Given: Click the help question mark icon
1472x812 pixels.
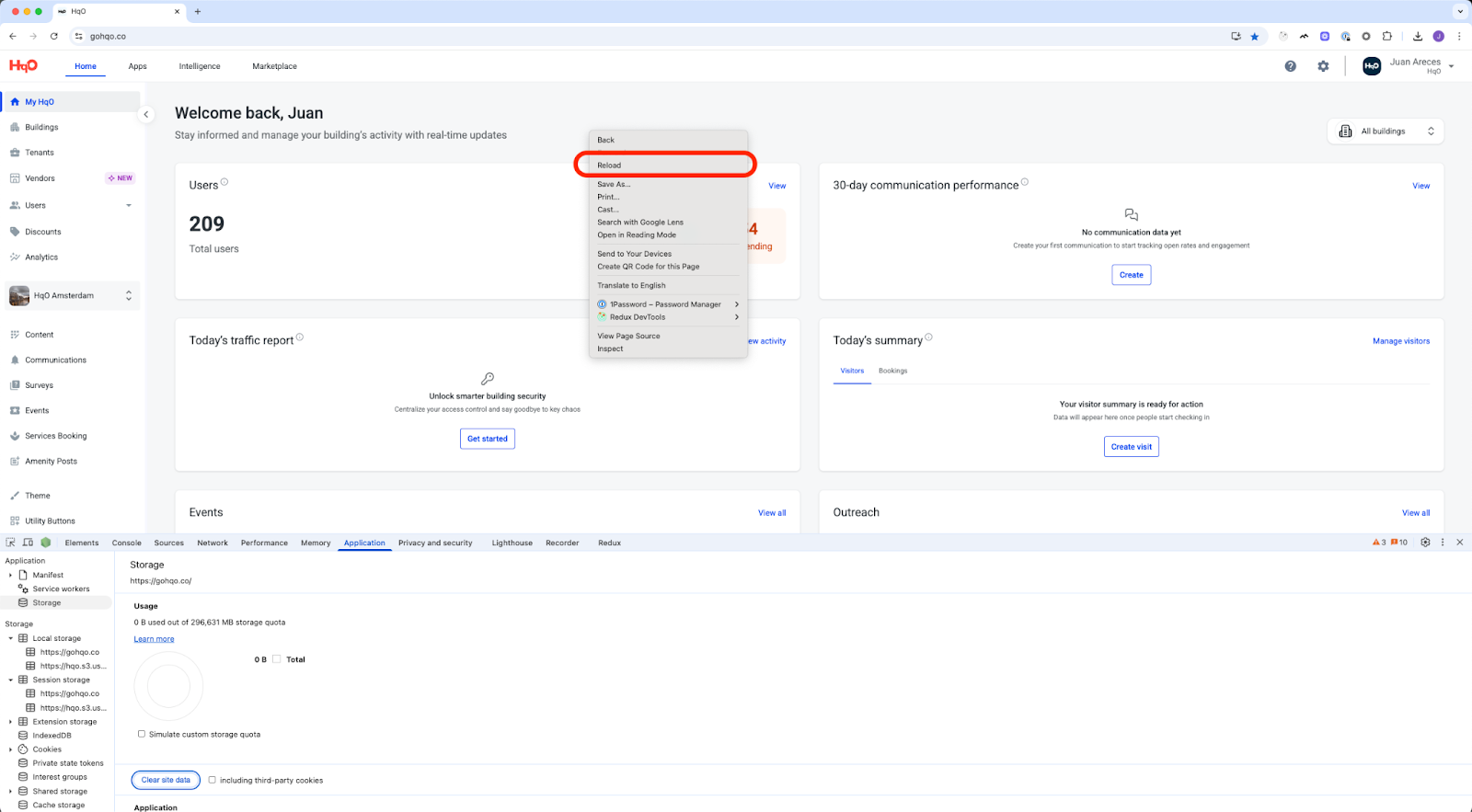Looking at the screenshot, I should coord(1290,66).
